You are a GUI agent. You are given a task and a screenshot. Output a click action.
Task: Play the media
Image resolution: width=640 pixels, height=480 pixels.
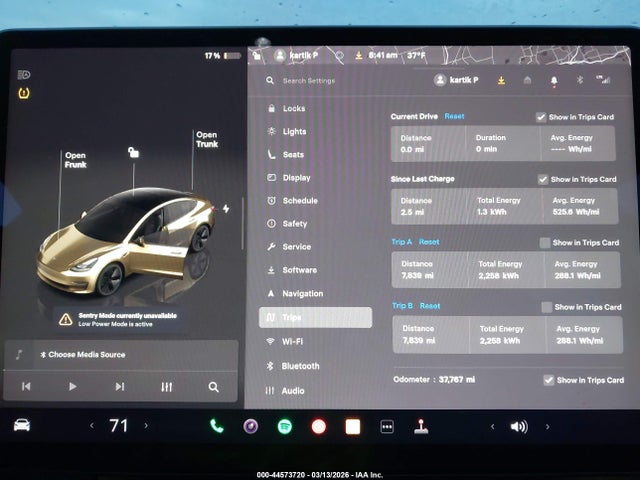(73, 386)
